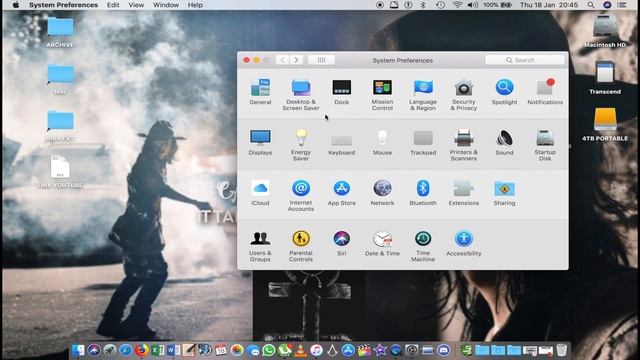This screenshot has height=360, width=640.
Task: Open Spotlight search from menu bar
Action: 591,5
